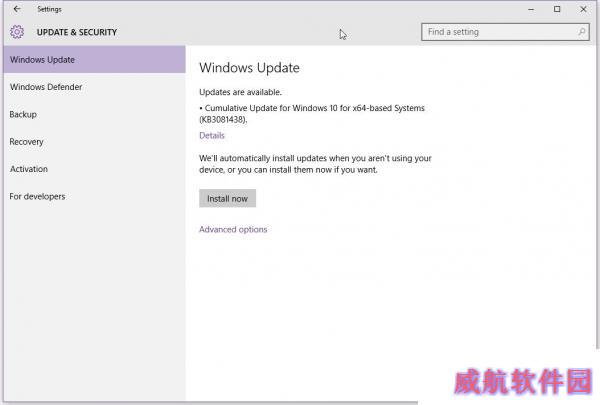Screen dimensions: 600x405
Task: Open Windows Defender settings
Action: (x=95, y=87)
